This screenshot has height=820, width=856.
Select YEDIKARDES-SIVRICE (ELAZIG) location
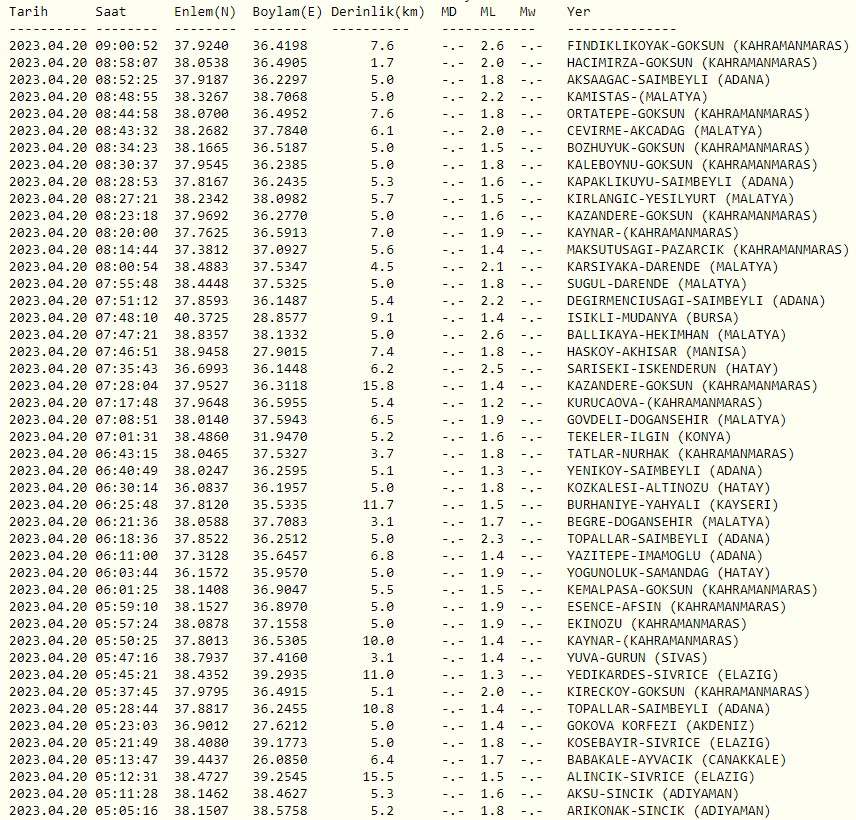(x=673, y=674)
